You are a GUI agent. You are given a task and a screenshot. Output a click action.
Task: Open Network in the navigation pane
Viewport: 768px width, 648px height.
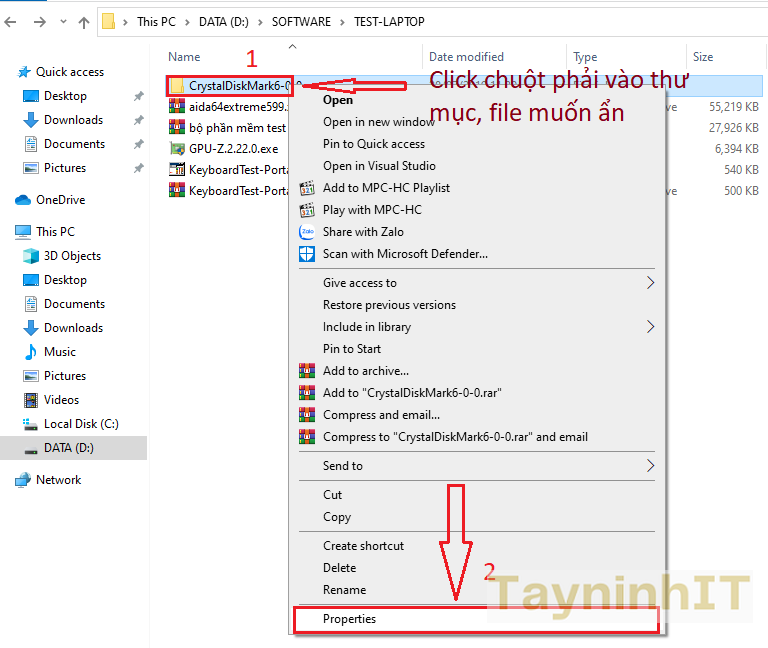tap(58, 480)
